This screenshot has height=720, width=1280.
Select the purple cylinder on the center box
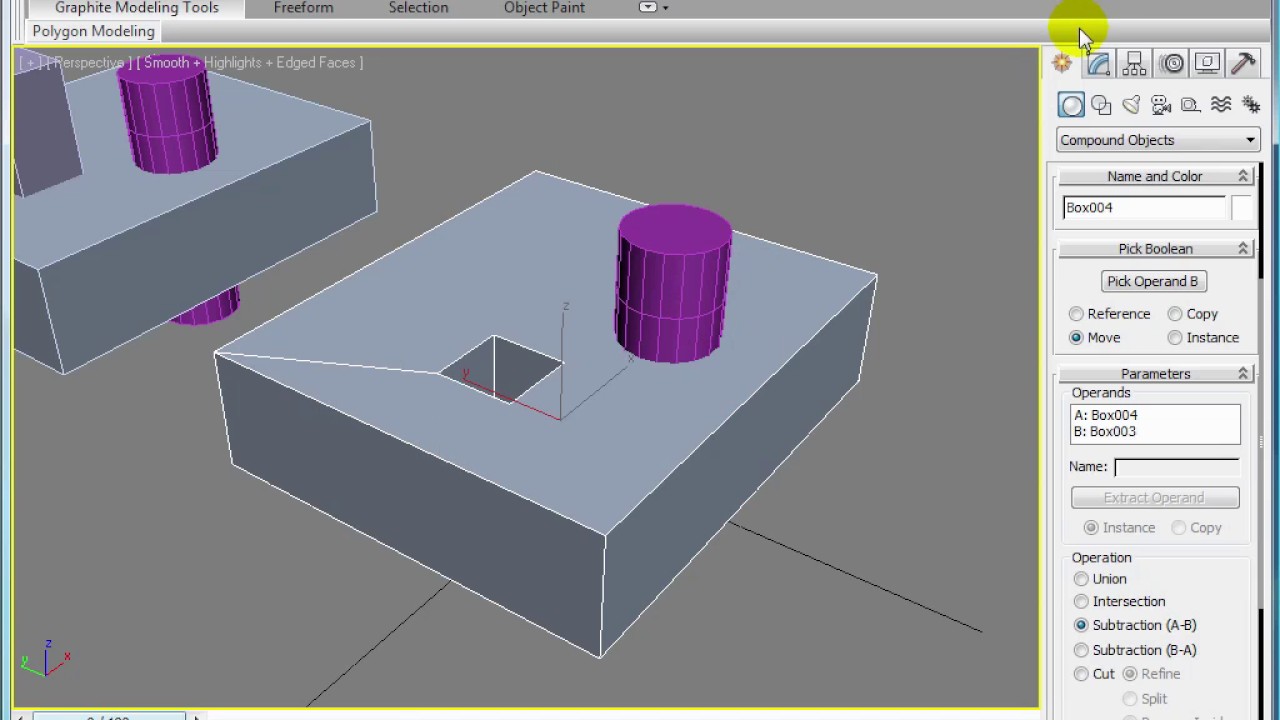(x=674, y=283)
